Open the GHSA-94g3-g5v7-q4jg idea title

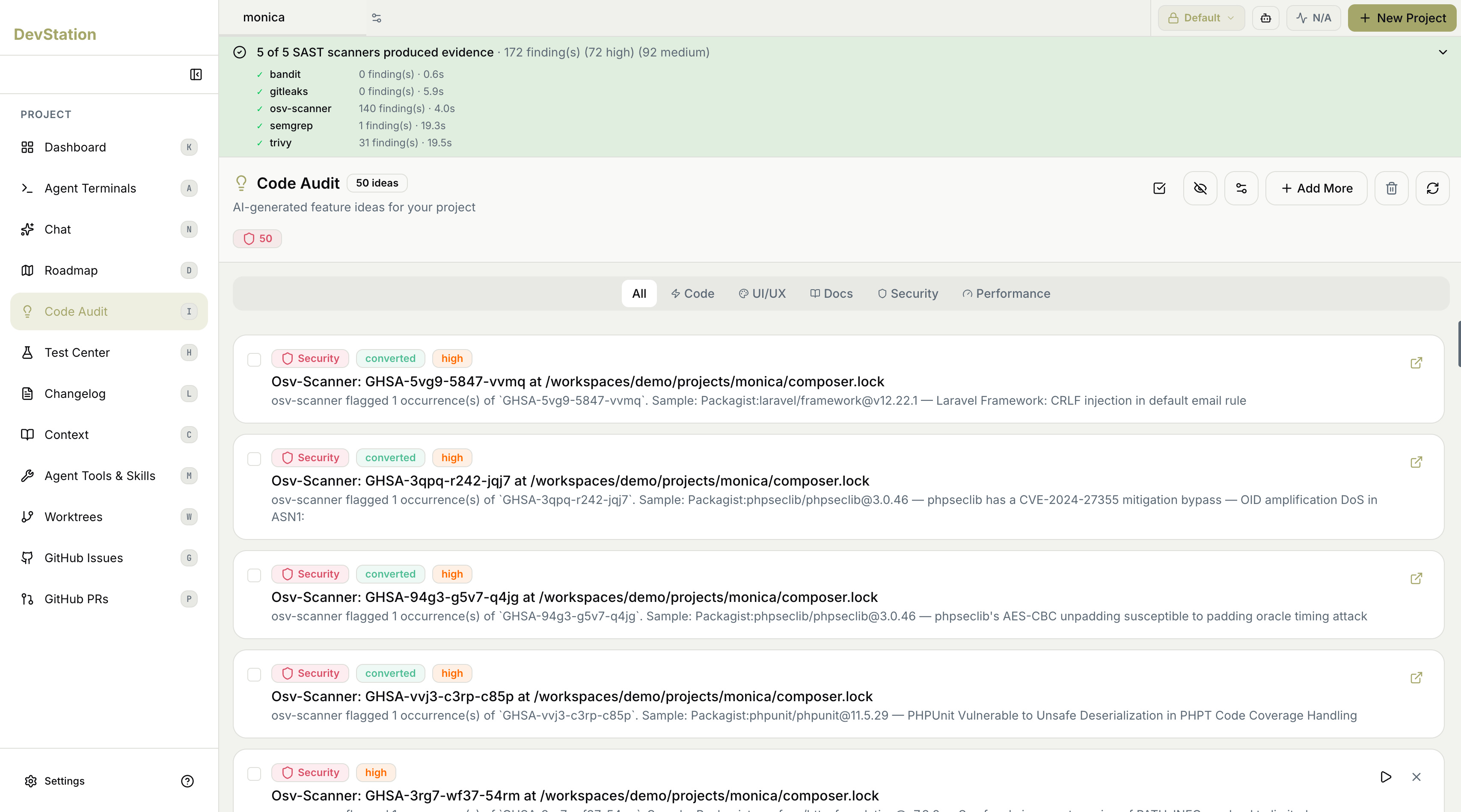pyautogui.click(x=575, y=597)
